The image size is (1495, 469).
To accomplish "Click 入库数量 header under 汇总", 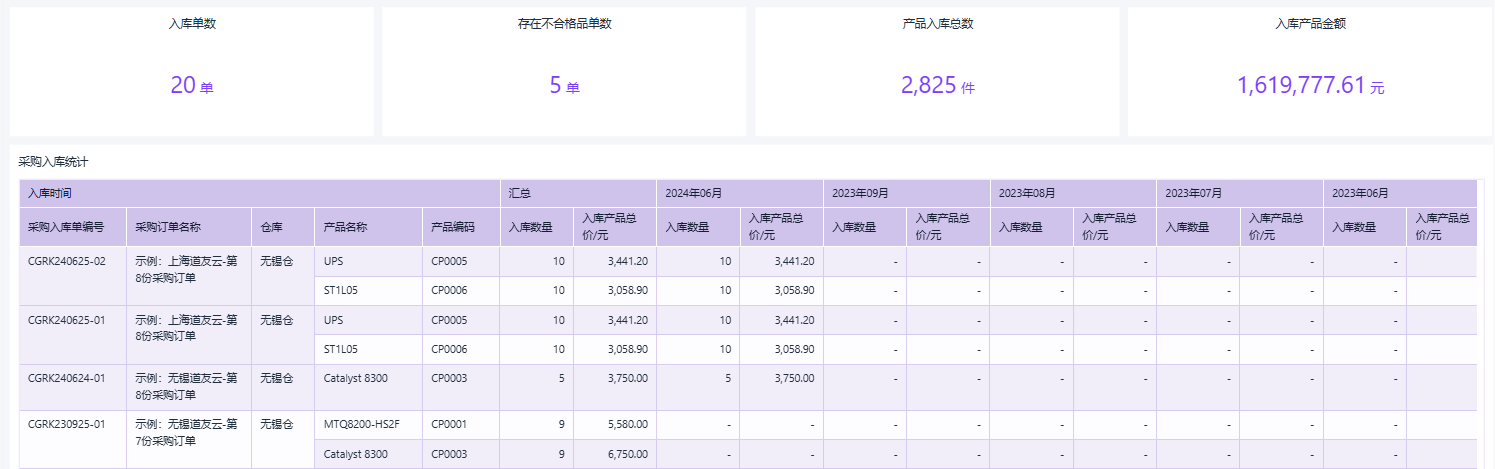I will coord(537,227).
